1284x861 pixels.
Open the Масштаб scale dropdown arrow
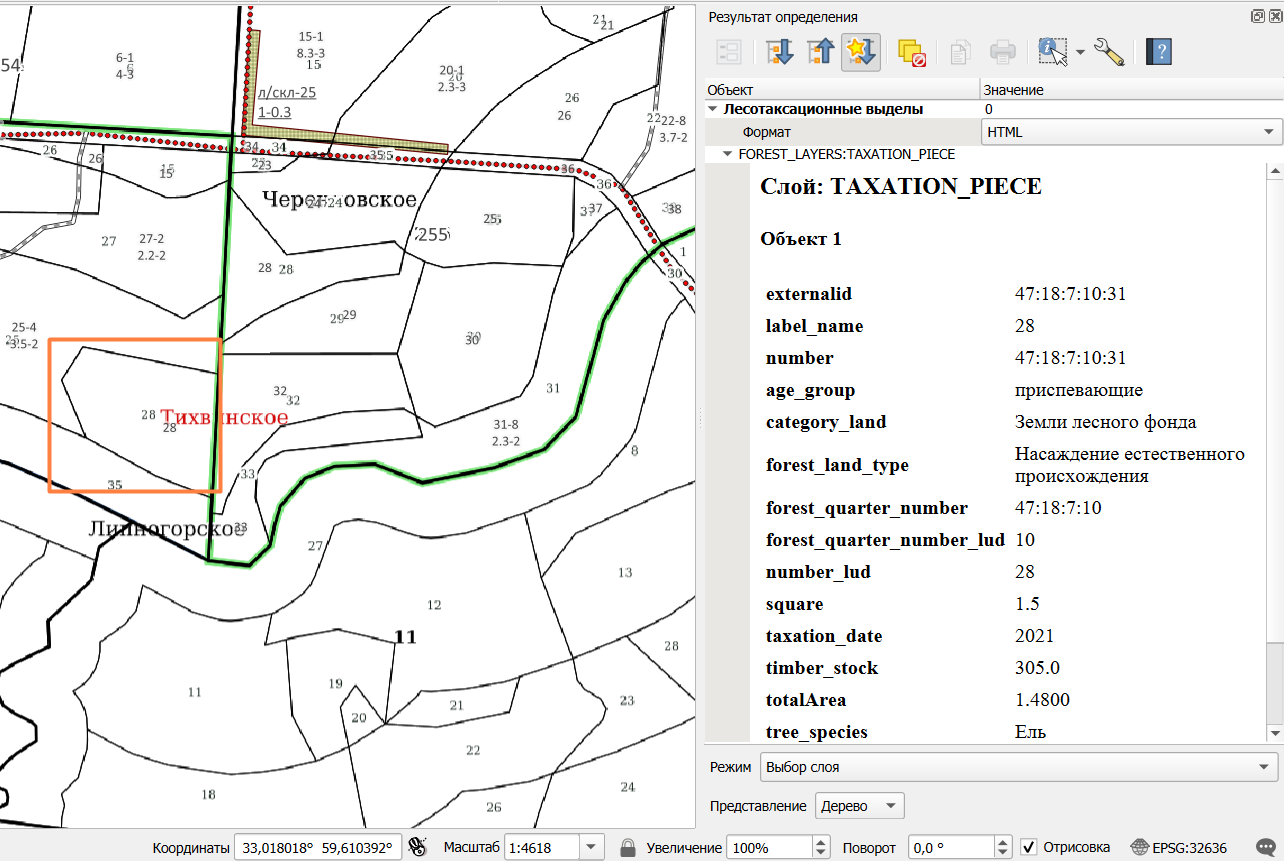point(592,847)
